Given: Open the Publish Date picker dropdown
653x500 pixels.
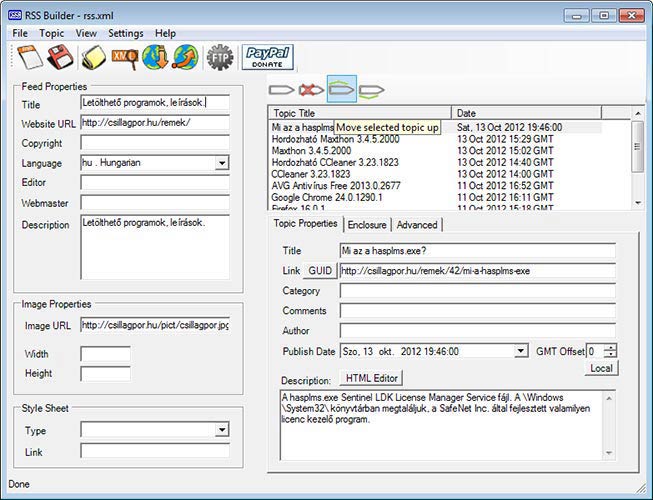Looking at the screenshot, I should tap(520, 351).
